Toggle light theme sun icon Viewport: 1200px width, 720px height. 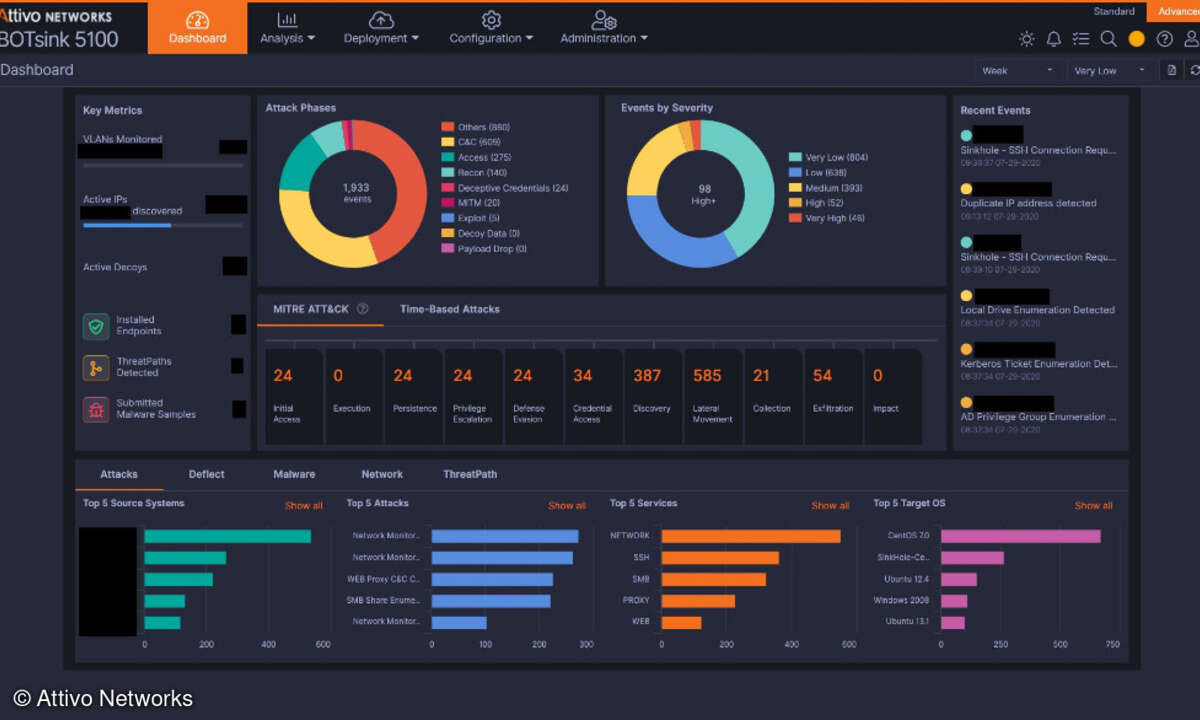click(1026, 39)
